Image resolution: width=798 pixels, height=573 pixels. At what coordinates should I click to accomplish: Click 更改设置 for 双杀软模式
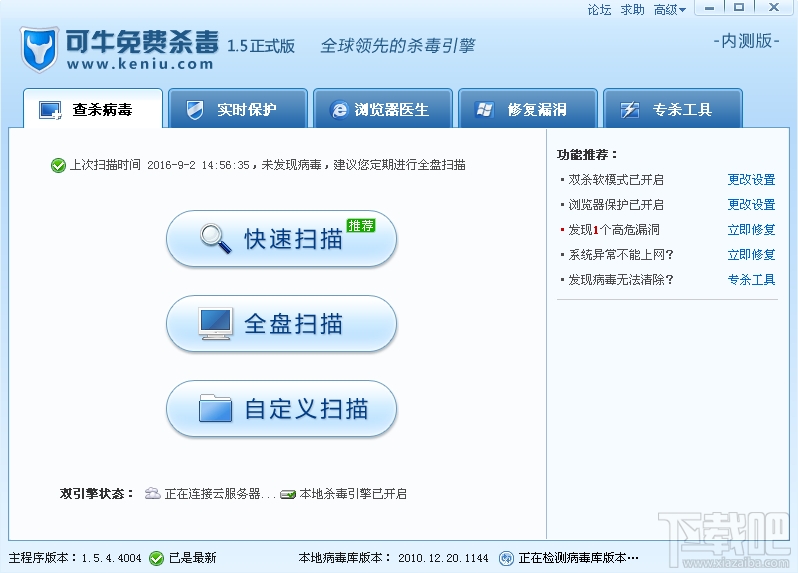pos(751,180)
